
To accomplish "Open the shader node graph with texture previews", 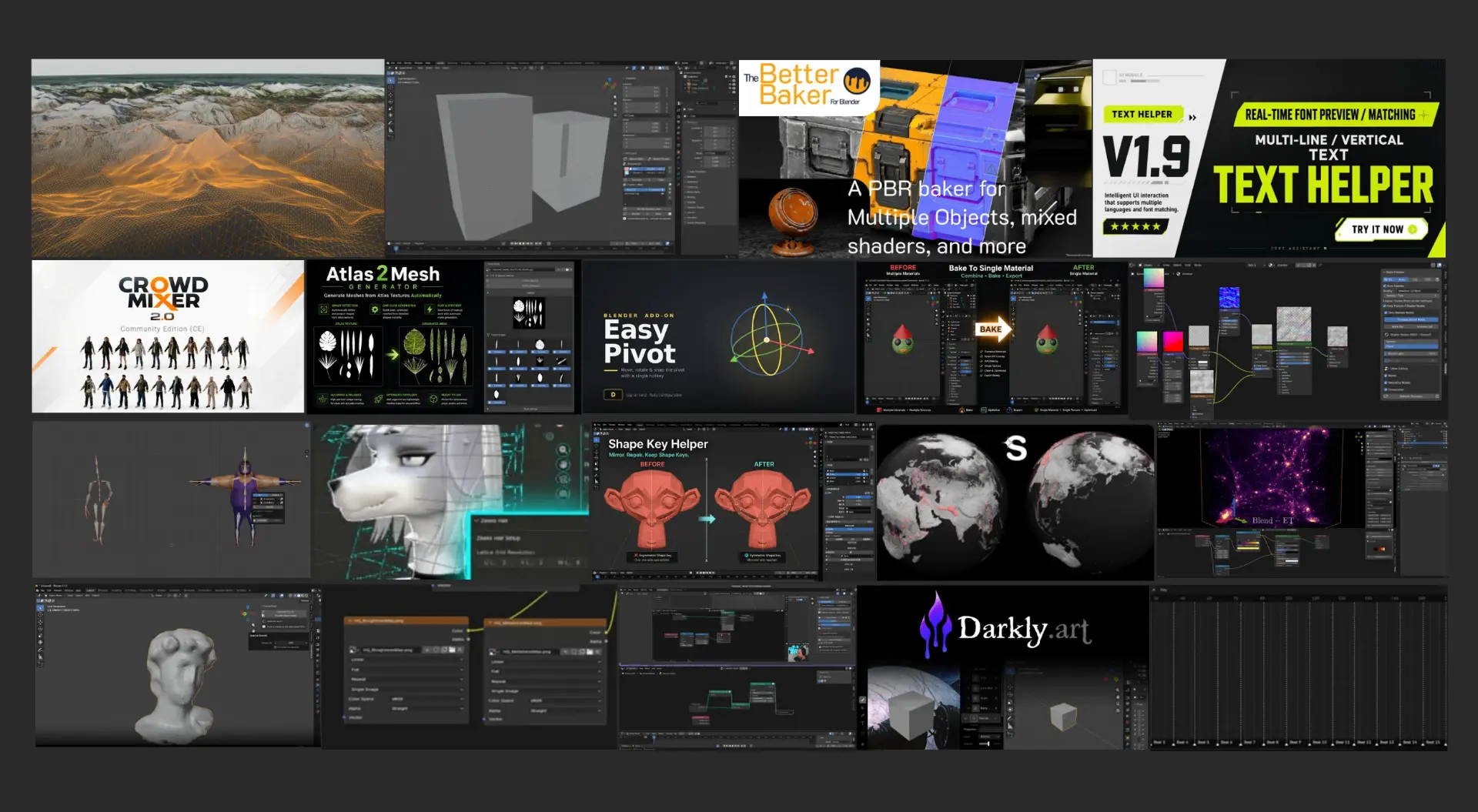I will (1289, 340).
